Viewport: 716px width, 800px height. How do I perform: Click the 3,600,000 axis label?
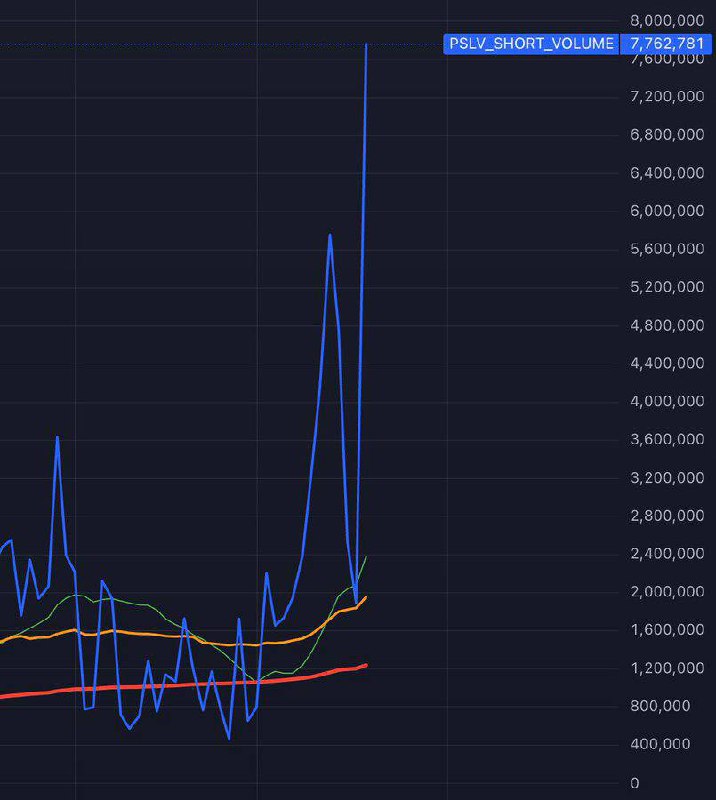pyautogui.click(x=667, y=439)
